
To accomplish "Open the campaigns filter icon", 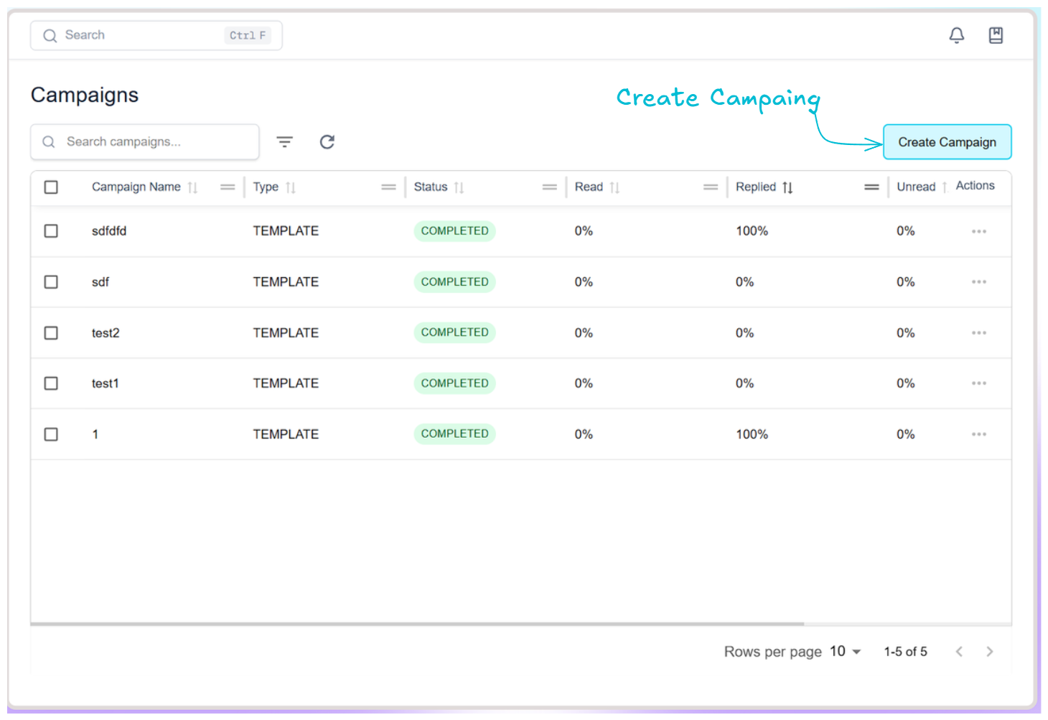I will pos(285,142).
